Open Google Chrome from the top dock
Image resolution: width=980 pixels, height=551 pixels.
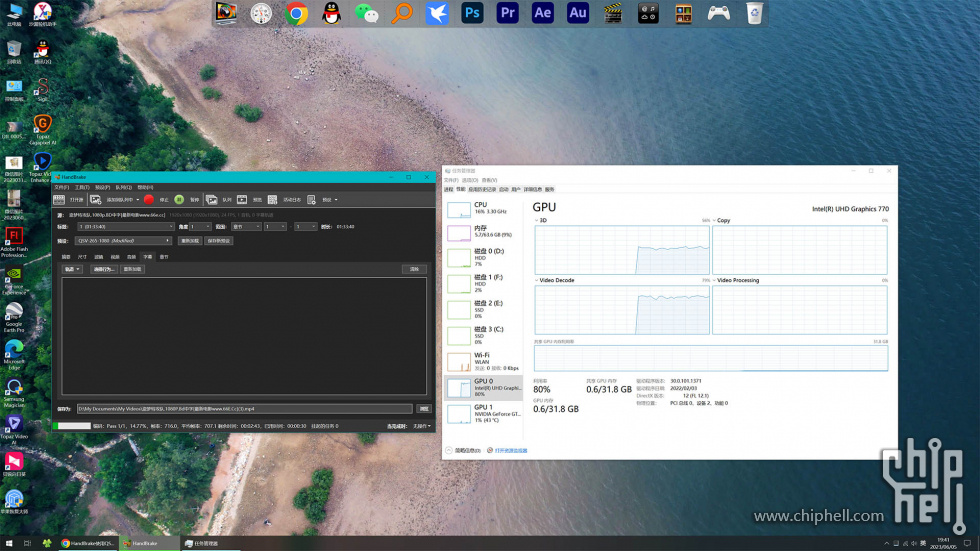(x=296, y=13)
